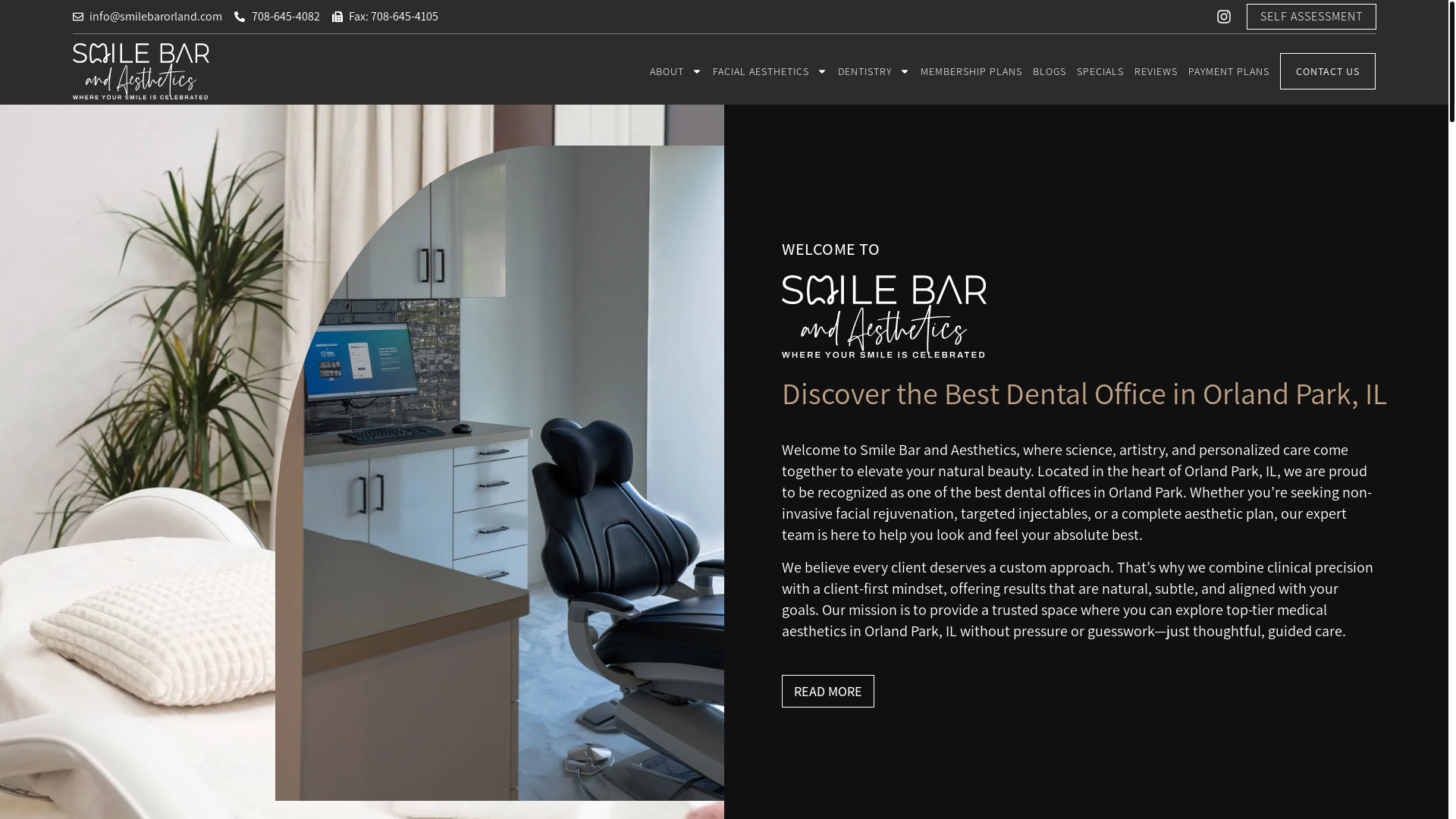Open the Blogs page
The height and width of the screenshot is (819, 1456).
pyautogui.click(x=1050, y=71)
